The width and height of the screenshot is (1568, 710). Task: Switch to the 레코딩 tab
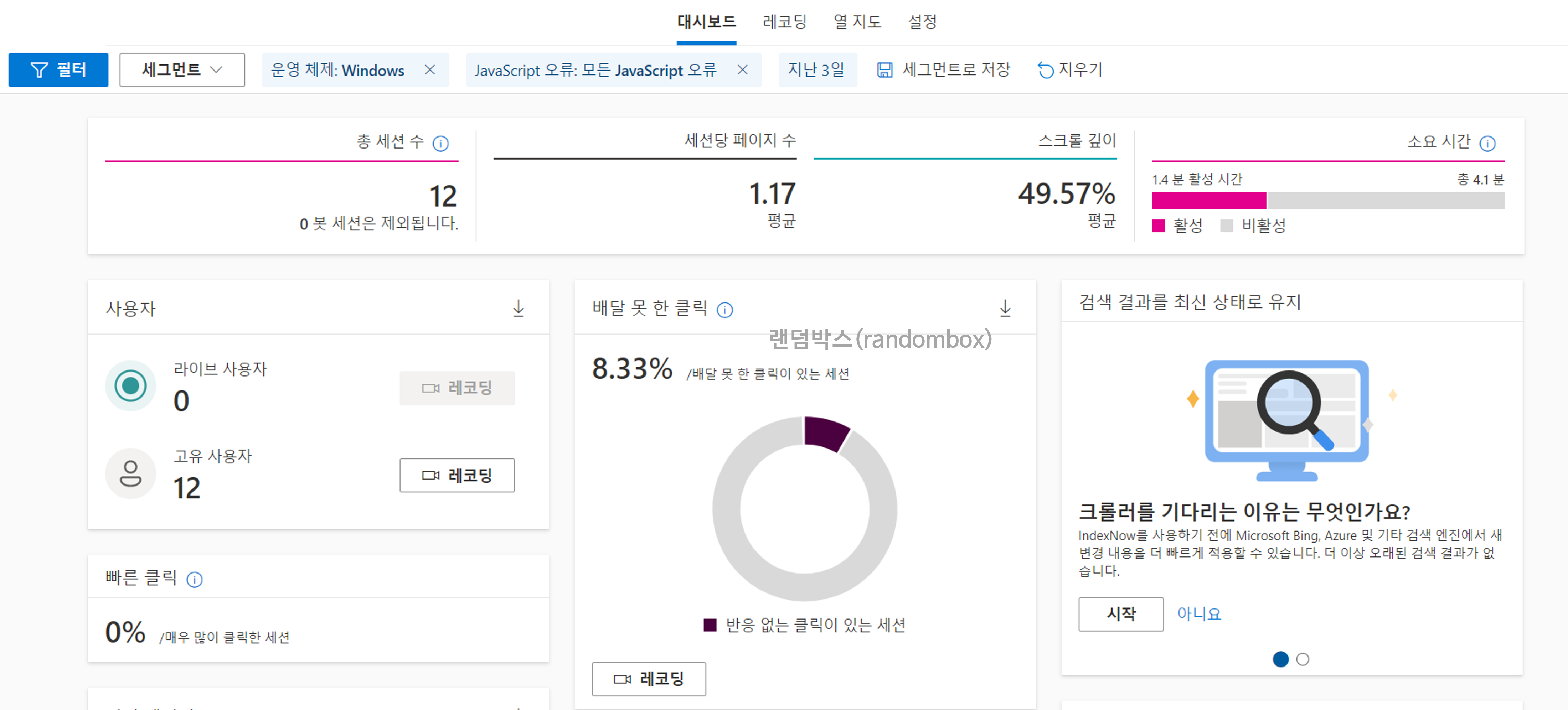(784, 22)
